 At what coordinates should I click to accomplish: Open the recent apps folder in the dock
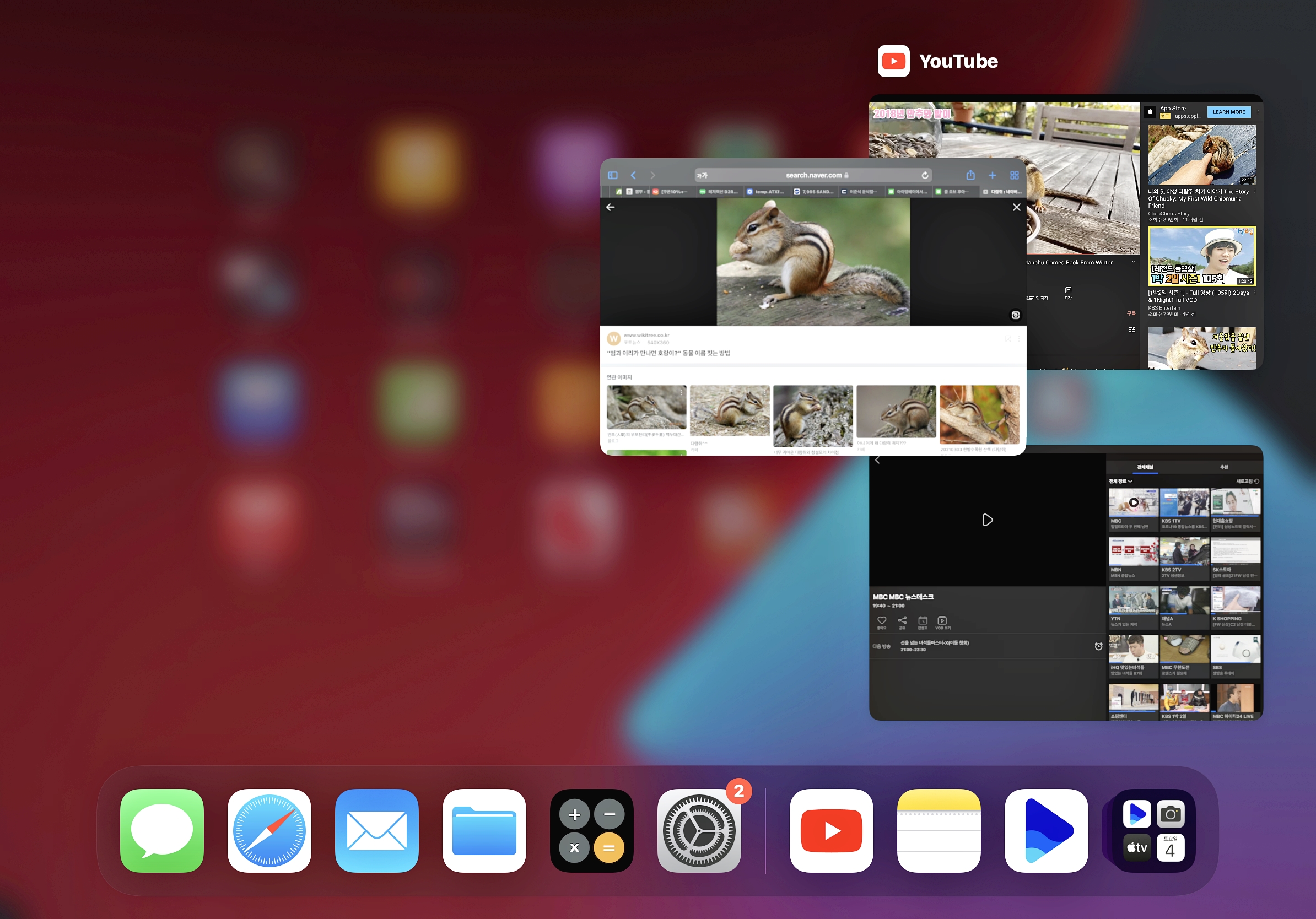tap(1153, 830)
